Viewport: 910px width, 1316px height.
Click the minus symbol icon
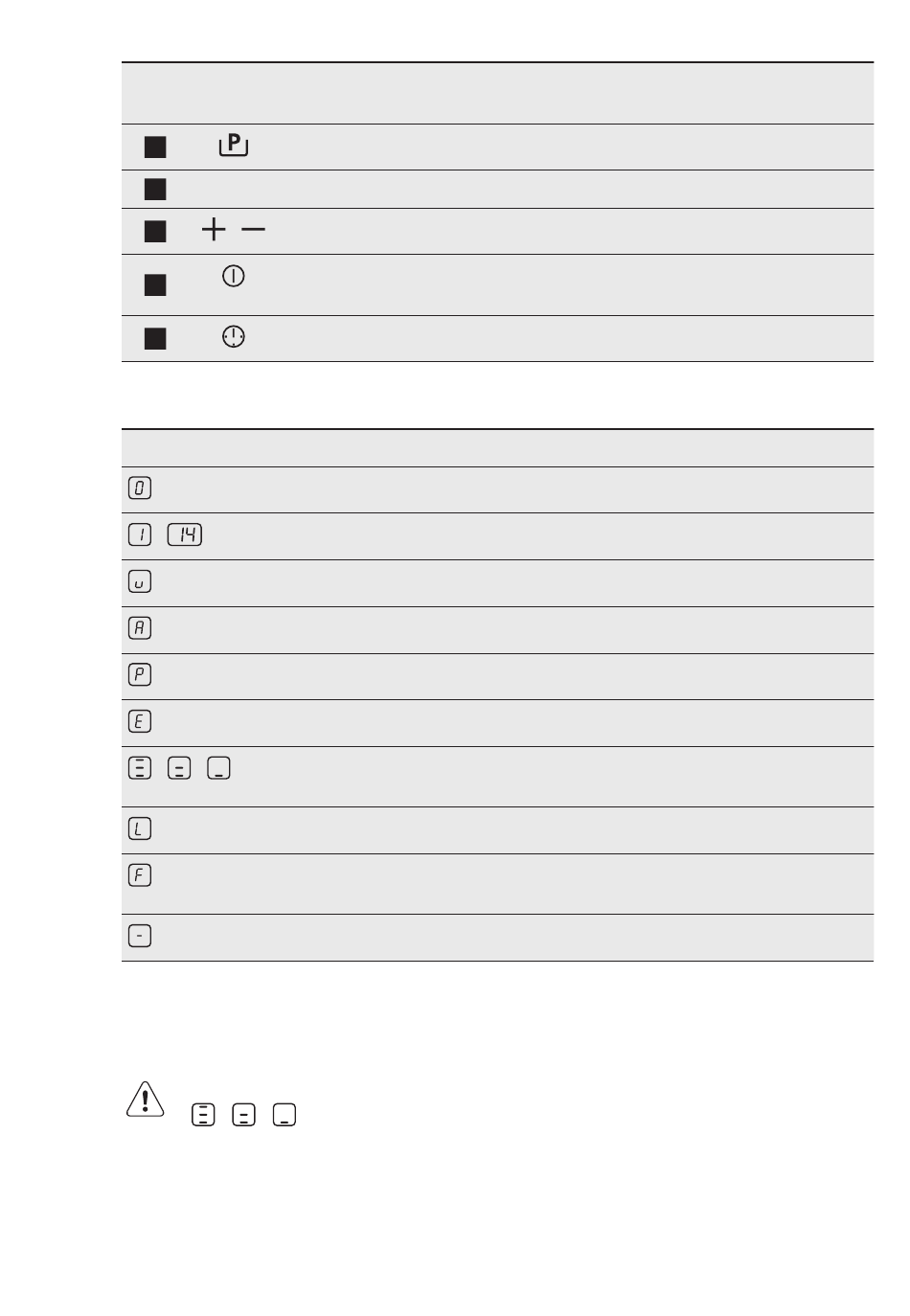(254, 230)
